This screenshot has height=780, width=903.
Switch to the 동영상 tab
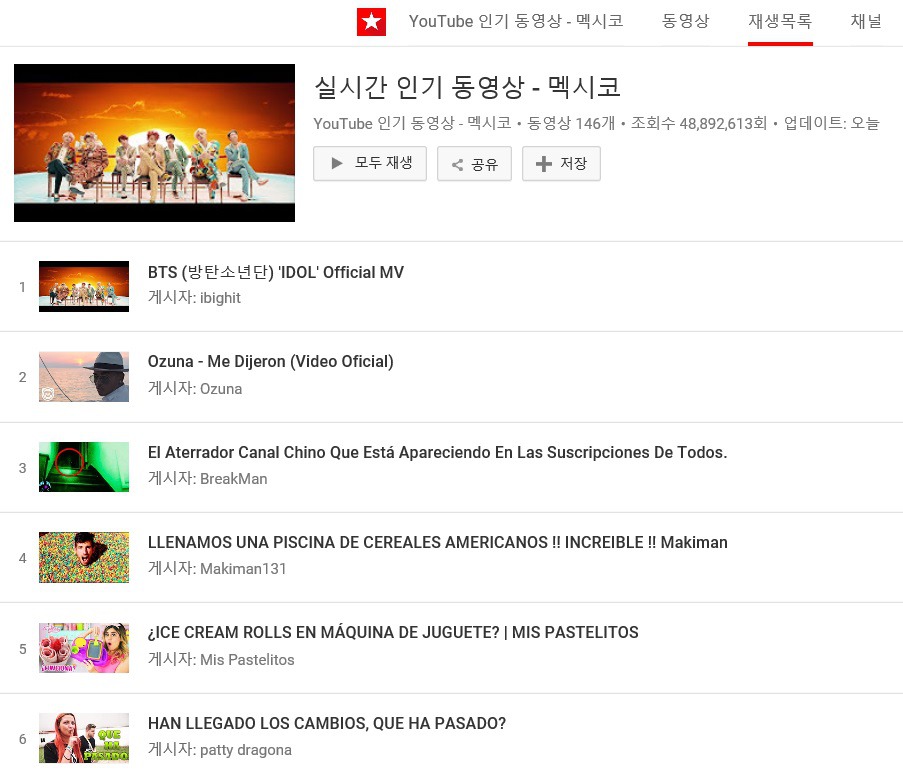[685, 21]
